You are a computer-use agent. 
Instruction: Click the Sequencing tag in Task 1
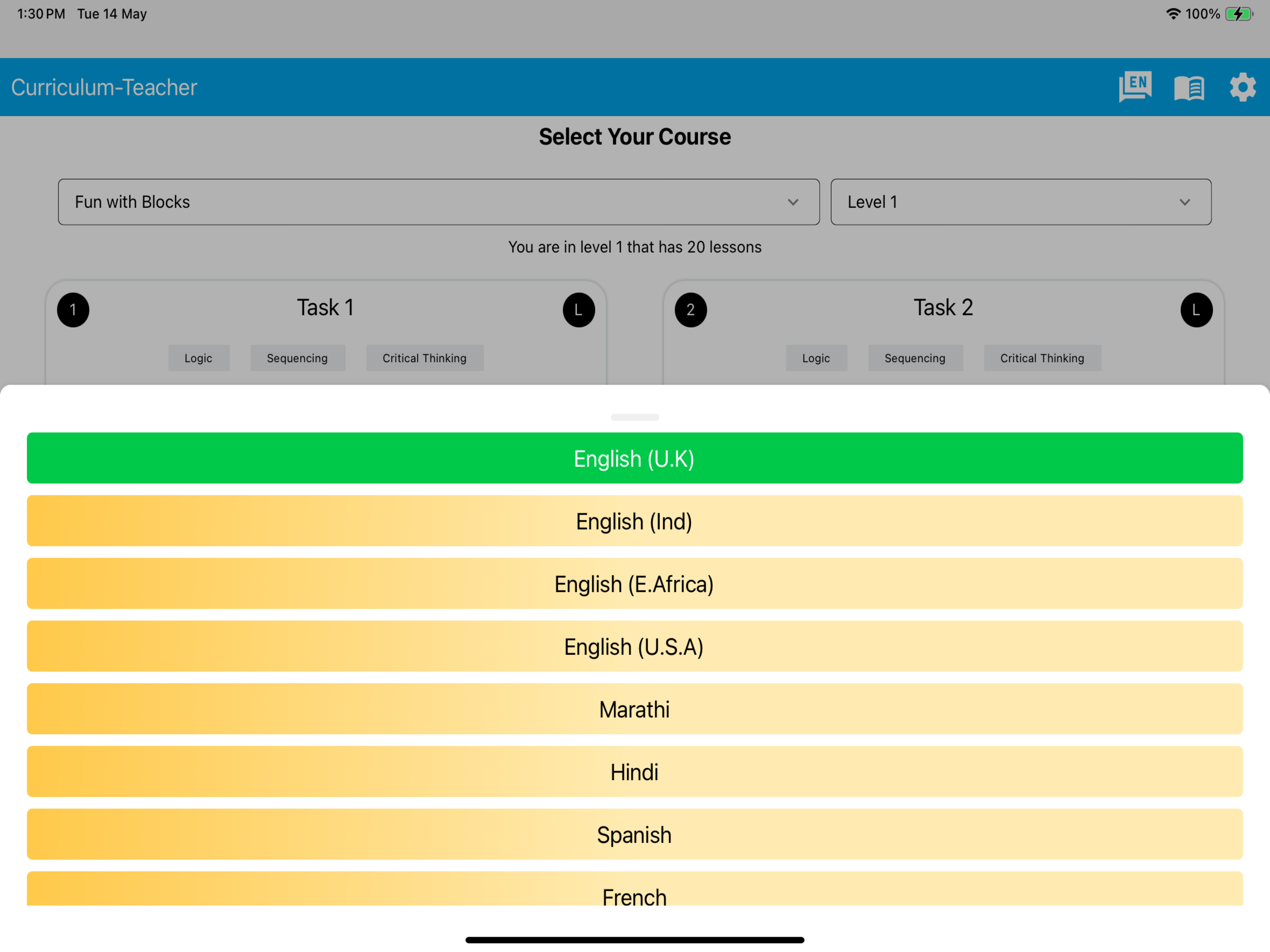click(x=298, y=358)
